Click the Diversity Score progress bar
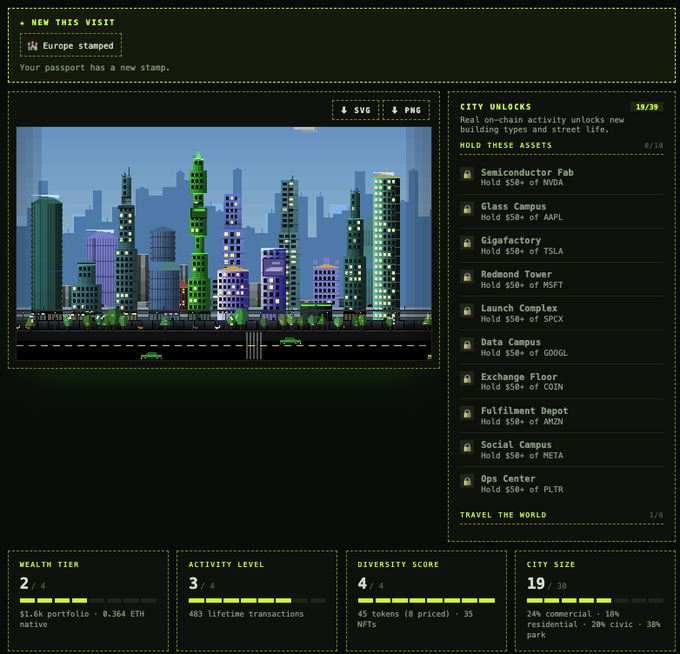The width and height of the screenshot is (680, 654). [426, 600]
